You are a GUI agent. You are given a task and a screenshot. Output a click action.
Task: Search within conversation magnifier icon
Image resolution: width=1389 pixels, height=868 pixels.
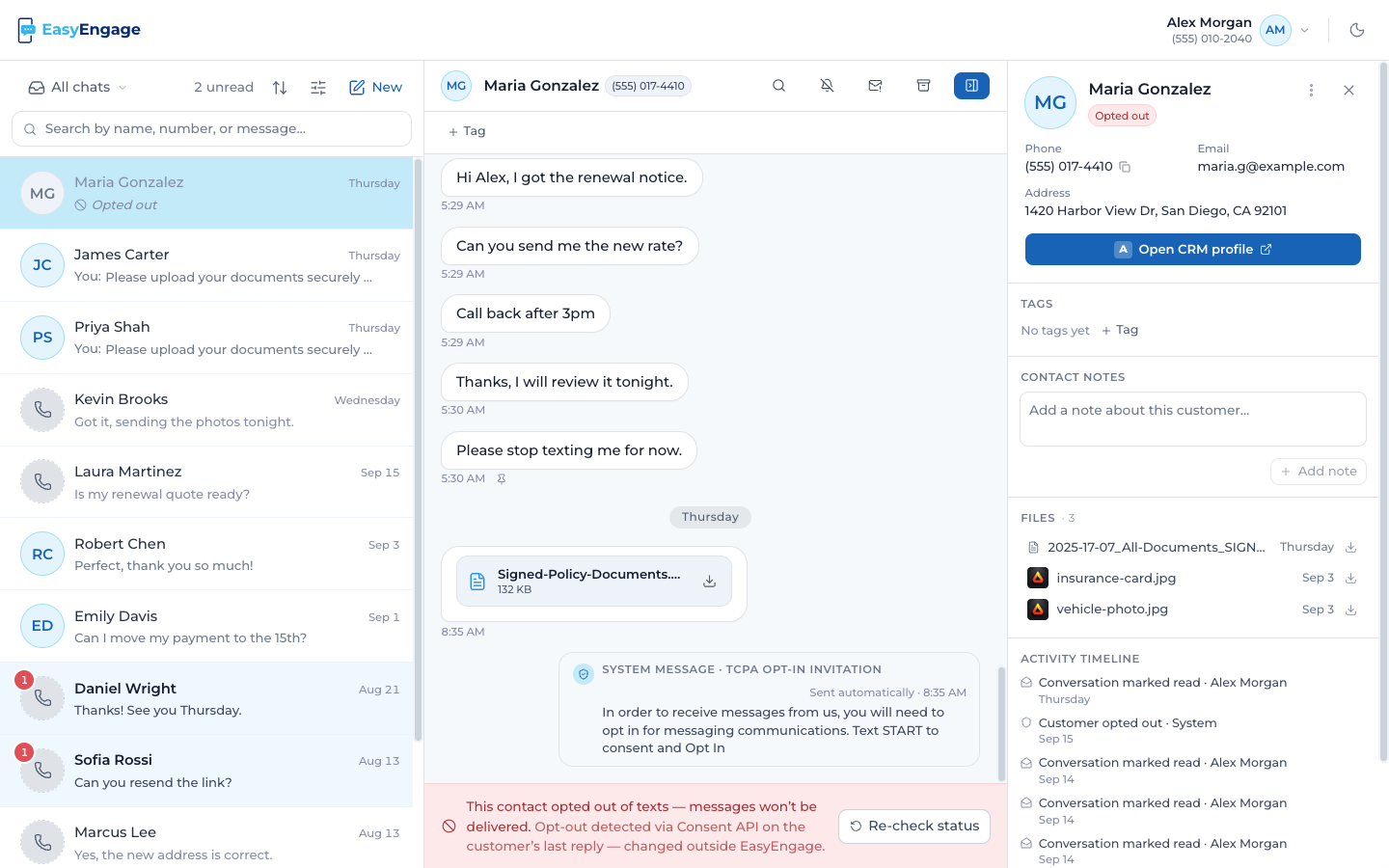click(x=778, y=86)
